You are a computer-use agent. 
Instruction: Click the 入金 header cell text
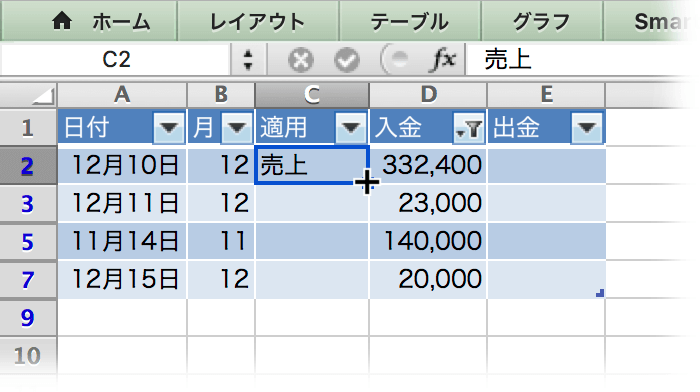pyautogui.click(x=398, y=128)
